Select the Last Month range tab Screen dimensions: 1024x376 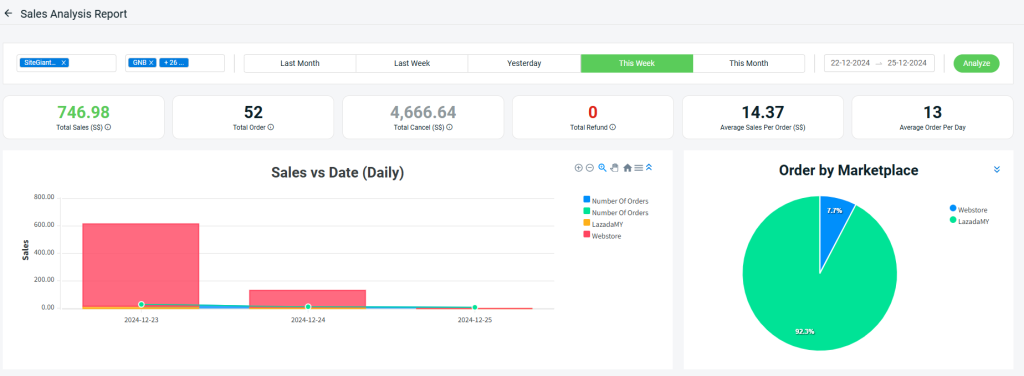300,63
